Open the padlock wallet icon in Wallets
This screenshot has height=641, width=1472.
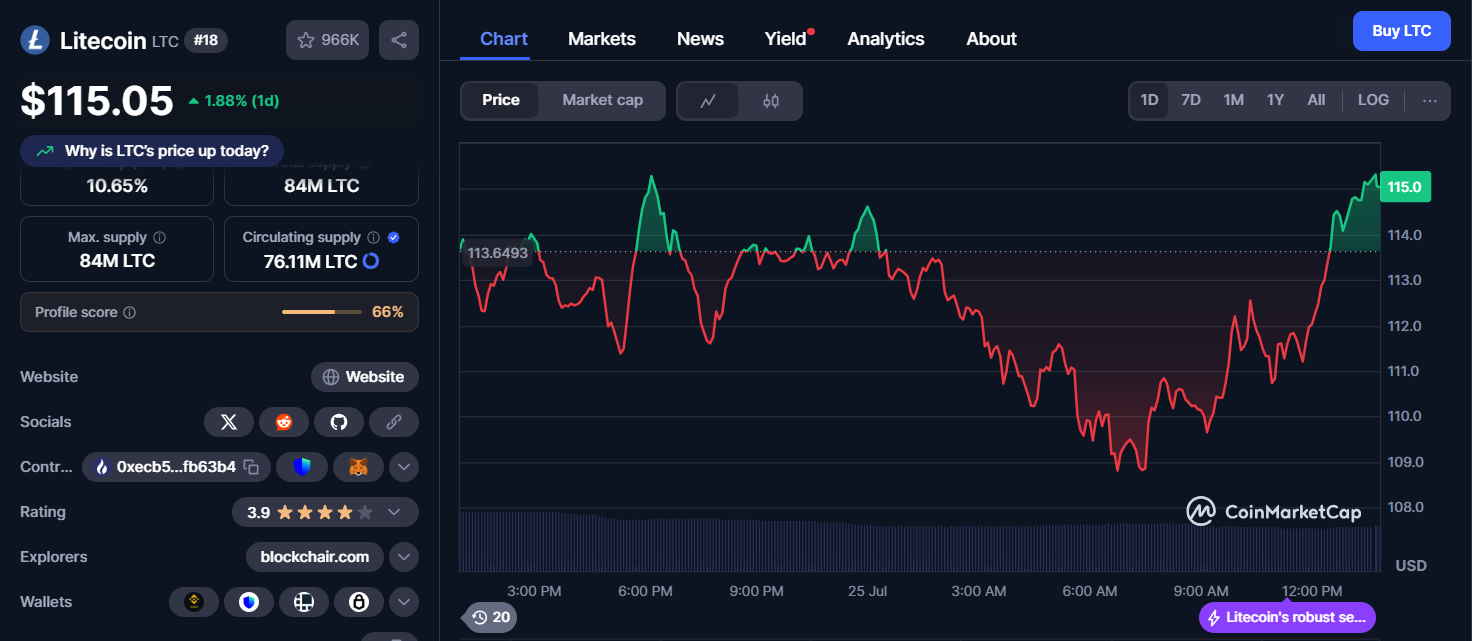[x=359, y=602]
